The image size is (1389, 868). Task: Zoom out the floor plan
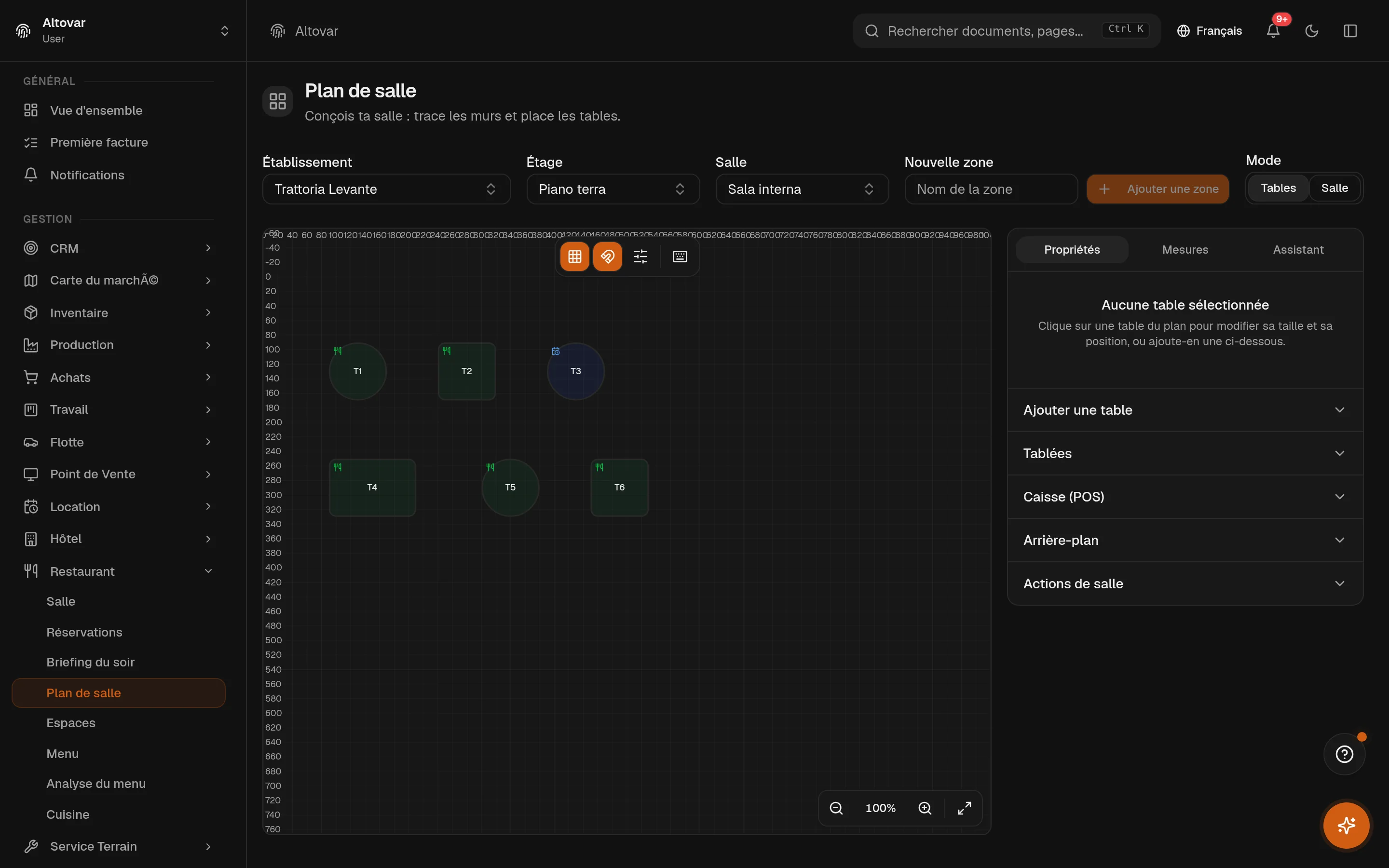836,808
